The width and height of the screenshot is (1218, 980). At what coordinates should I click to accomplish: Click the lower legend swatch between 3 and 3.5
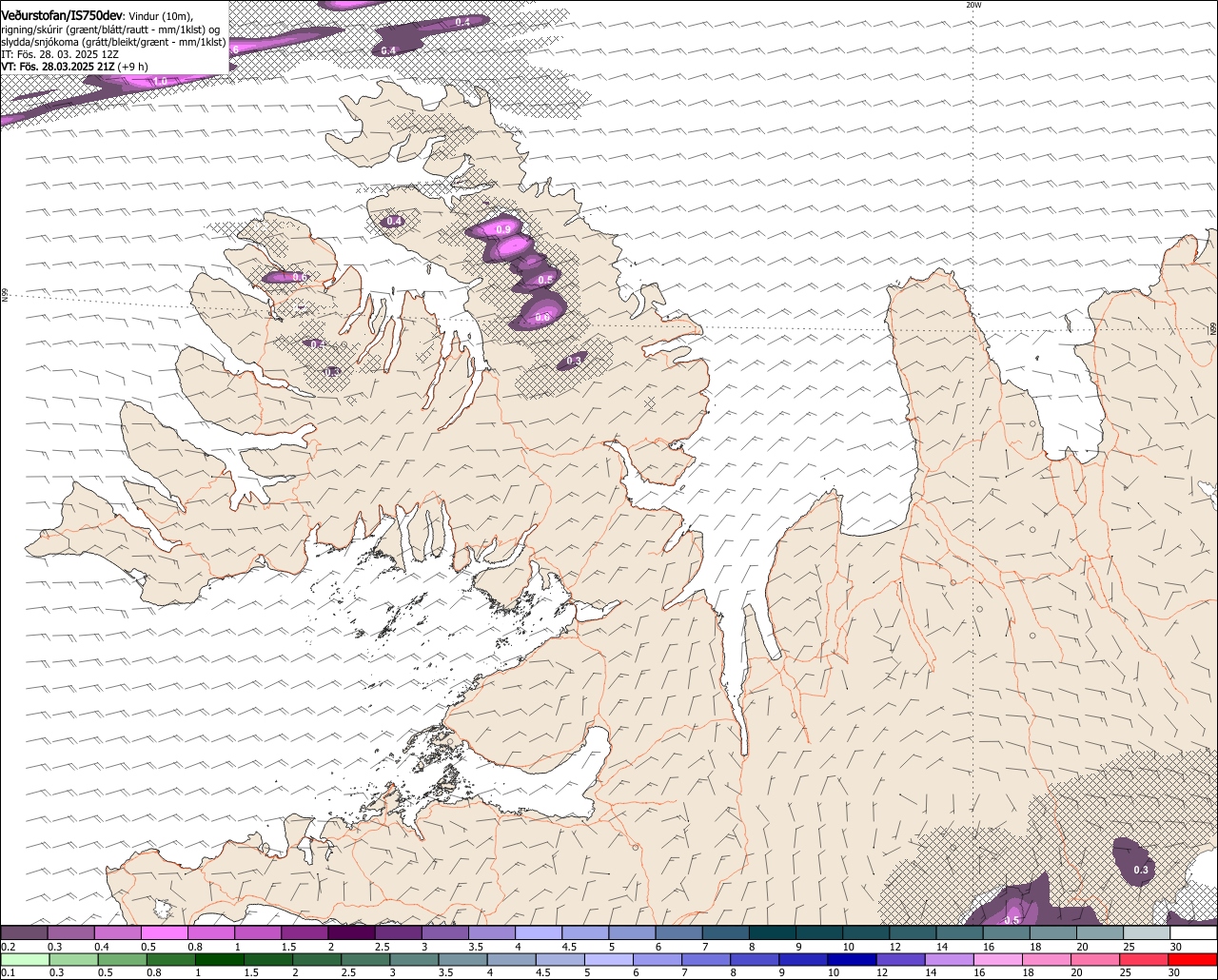[413, 959]
